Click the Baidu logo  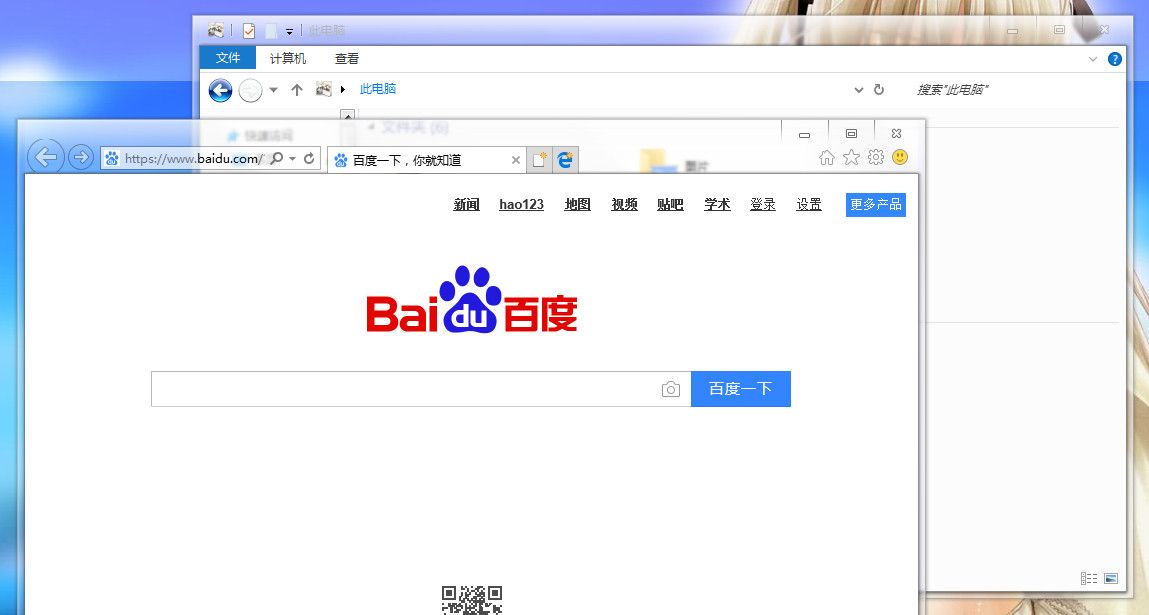pyautogui.click(x=471, y=300)
